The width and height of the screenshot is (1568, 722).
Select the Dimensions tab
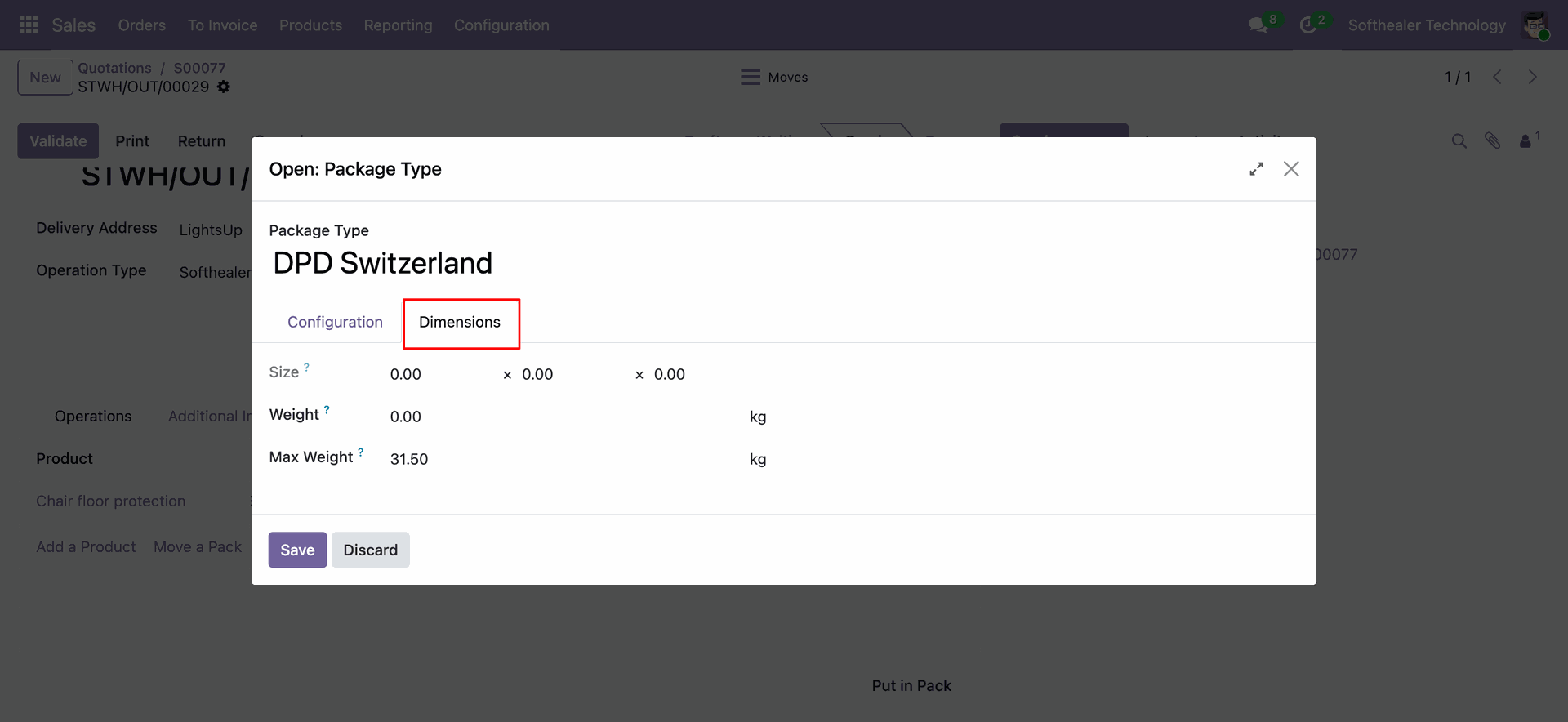tap(460, 322)
